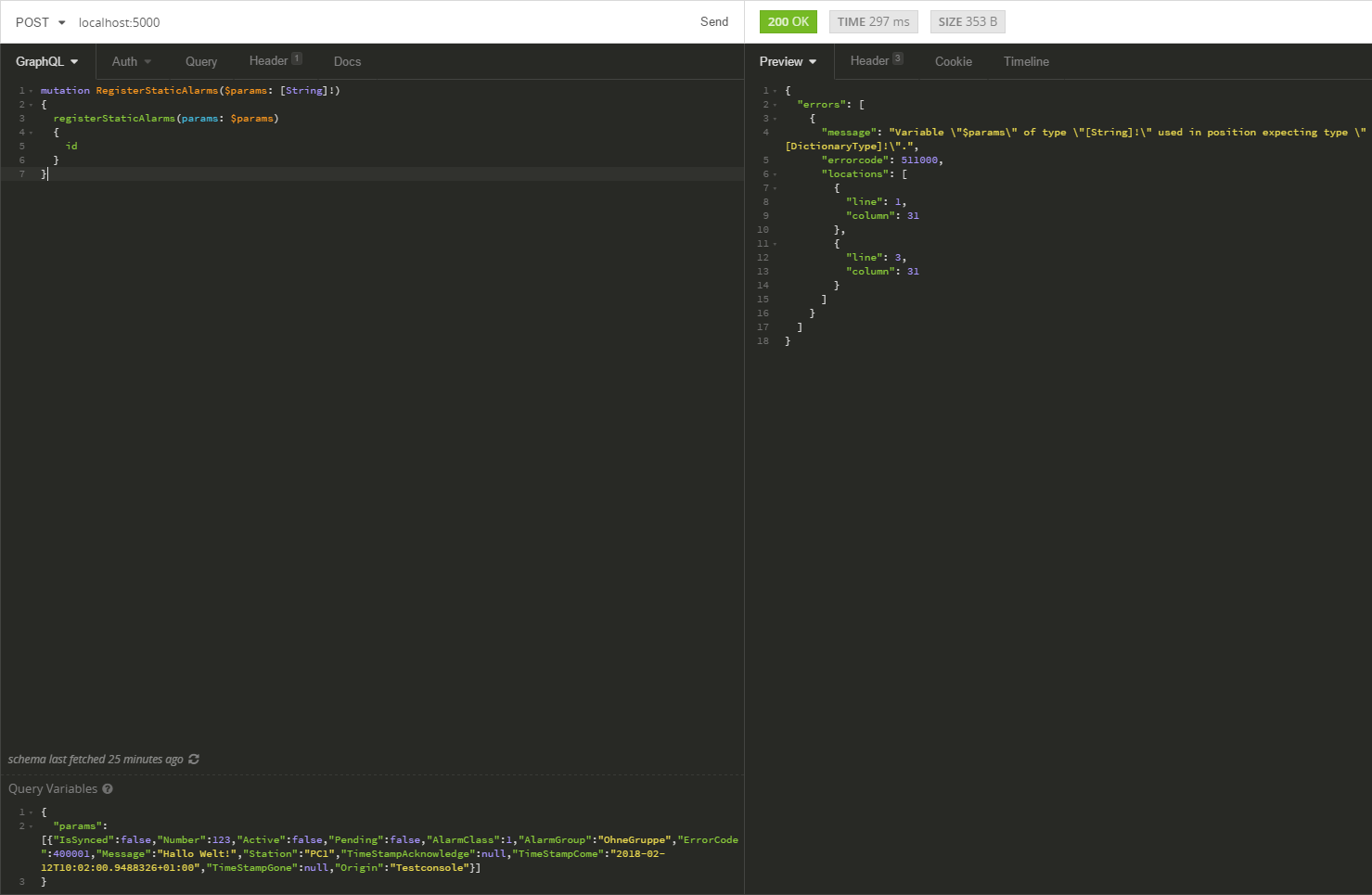
Task: Collapse response fold at line 3
Action: tap(775, 119)
